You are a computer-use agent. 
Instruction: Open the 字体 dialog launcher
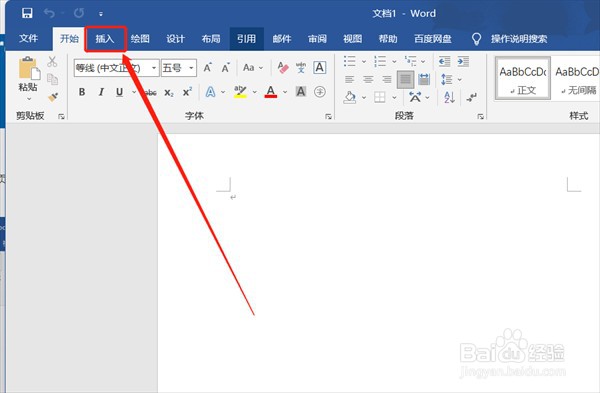coord(328,116)
